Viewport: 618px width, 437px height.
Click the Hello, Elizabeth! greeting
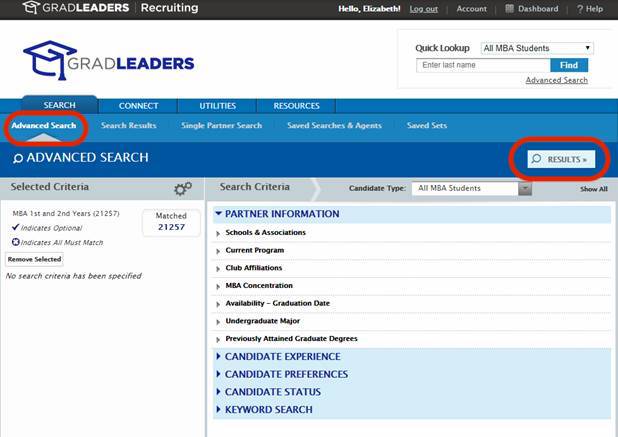click(x=369, y=9)
